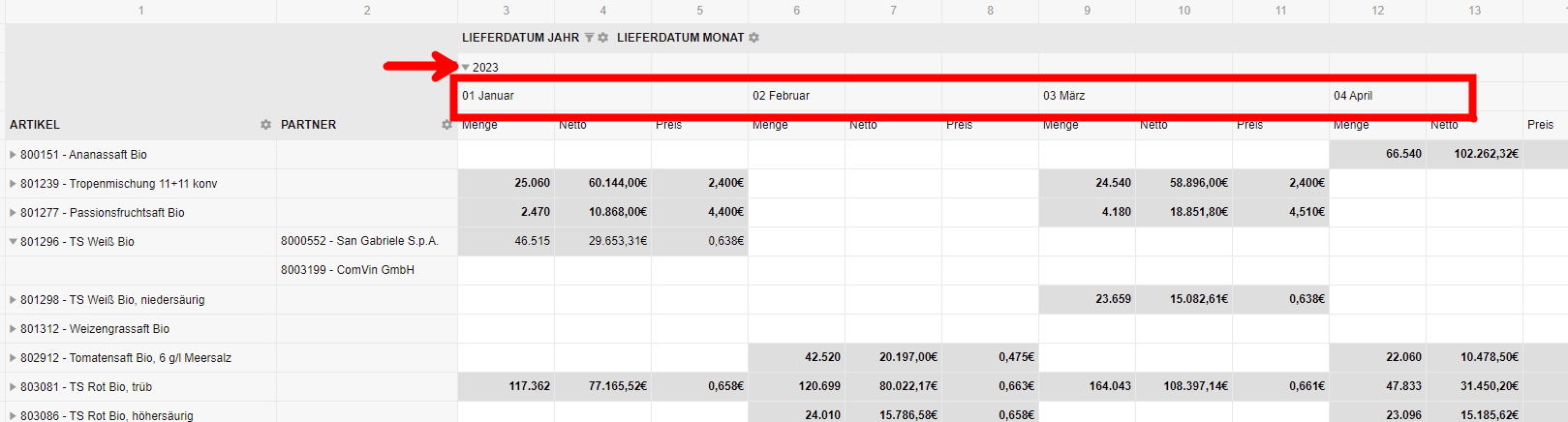Collapse the 2023 year group
Screen dimensions: 1568x422
[x=466, y=68]
